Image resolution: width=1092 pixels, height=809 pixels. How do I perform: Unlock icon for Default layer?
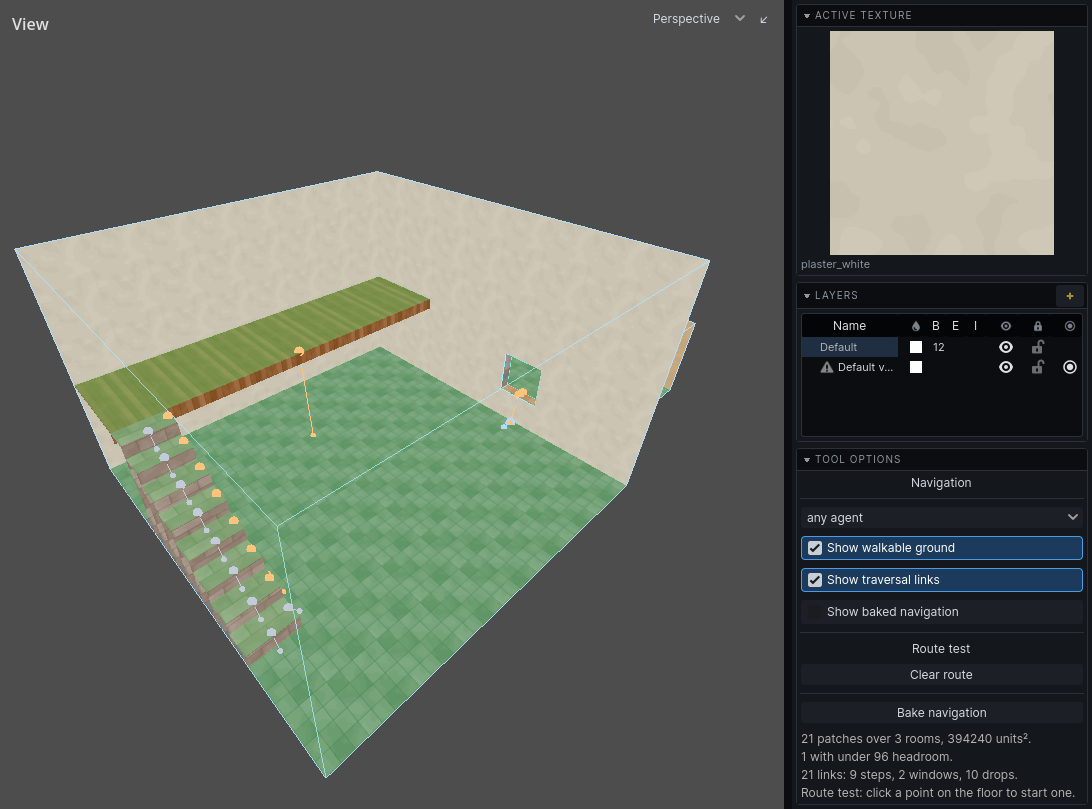(x=1038, y=347)
